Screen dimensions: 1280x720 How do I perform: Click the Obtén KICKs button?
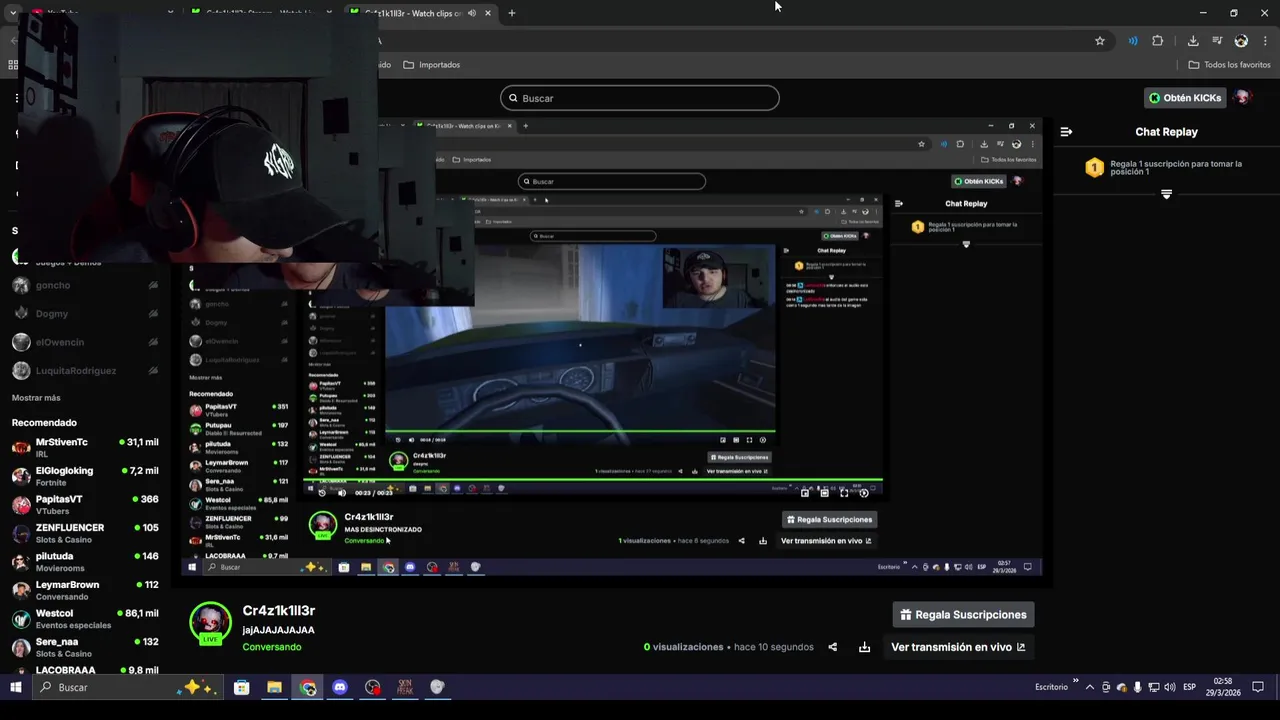1185,98
